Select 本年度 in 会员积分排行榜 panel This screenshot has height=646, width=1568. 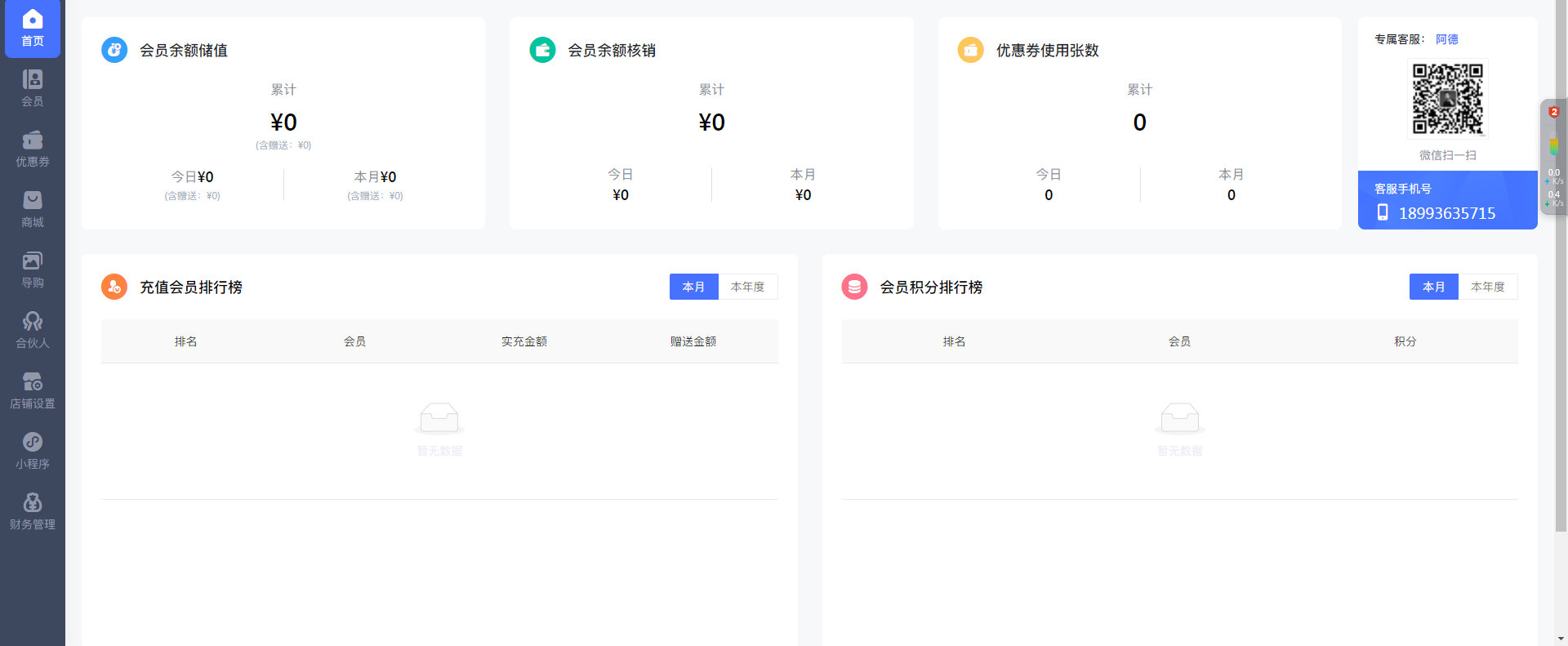point(1487,287)
